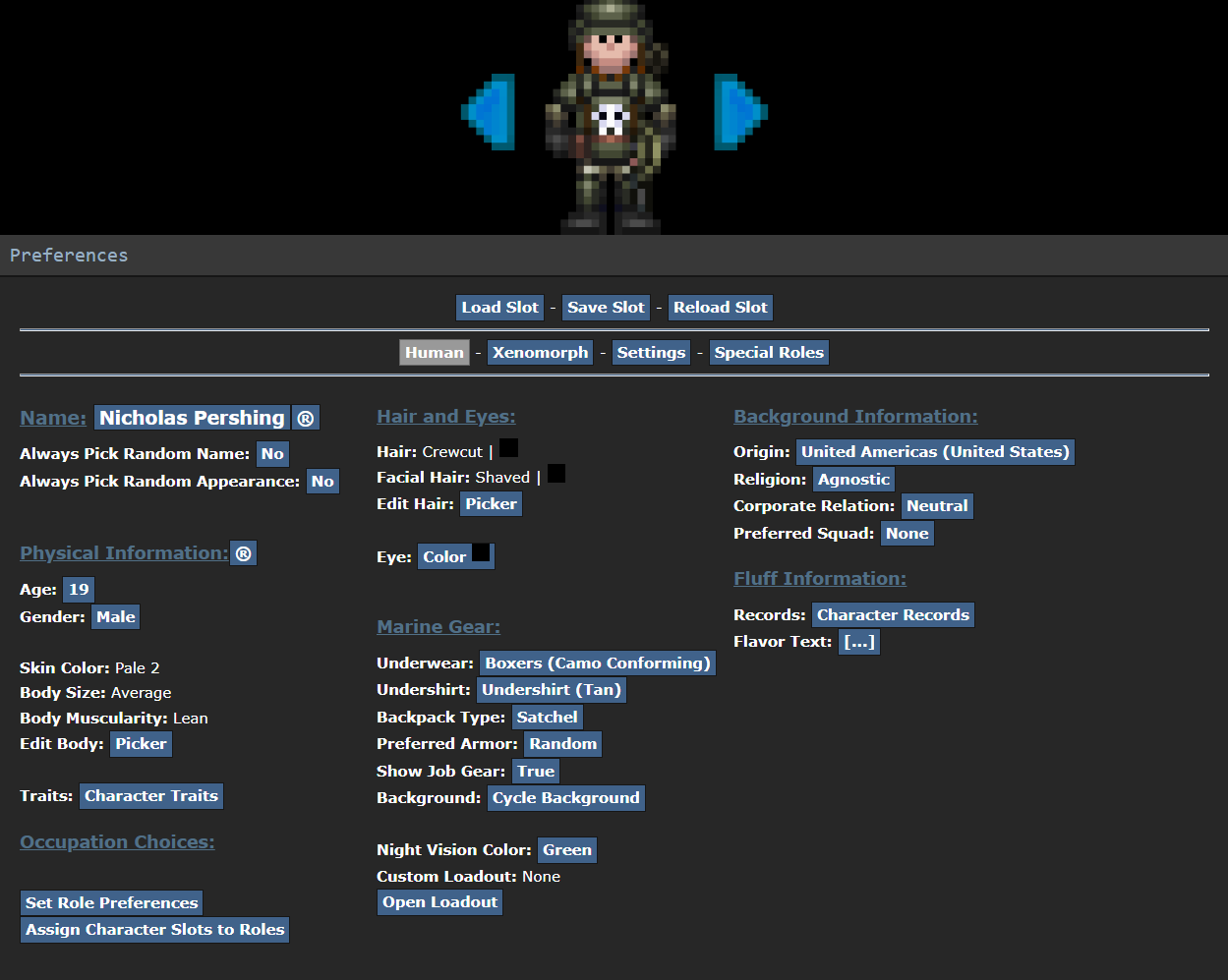1228x980 pixels.
Task: Change Undershirt (Tan) selection
Action: 552,690
